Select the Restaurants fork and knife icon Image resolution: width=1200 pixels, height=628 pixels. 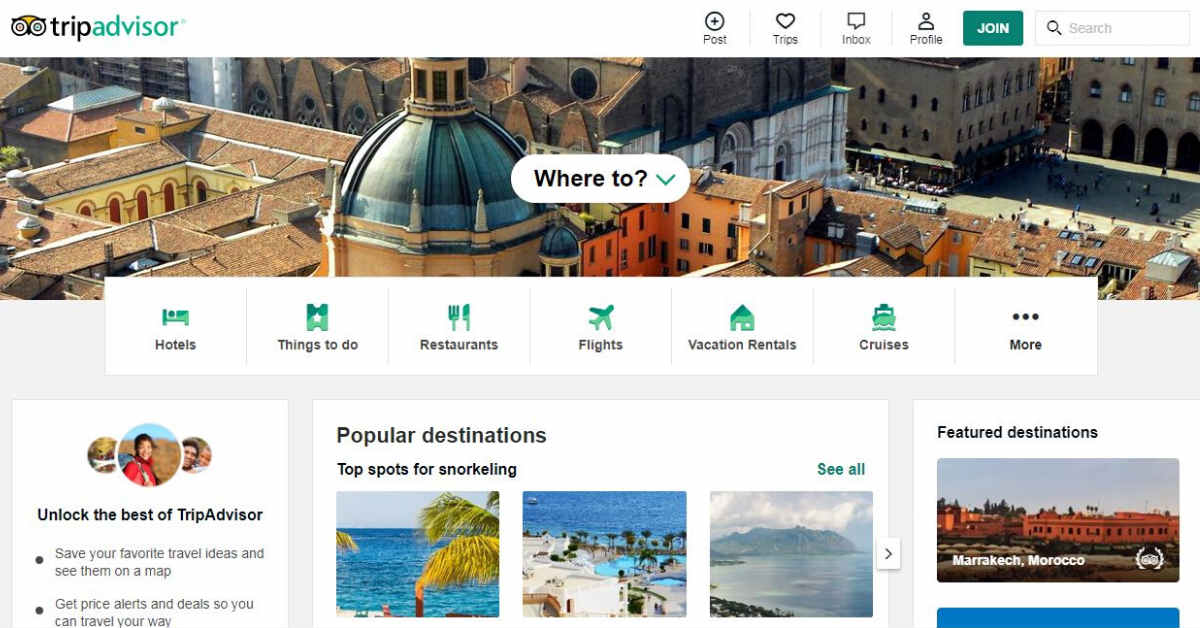tap(459, 317)
